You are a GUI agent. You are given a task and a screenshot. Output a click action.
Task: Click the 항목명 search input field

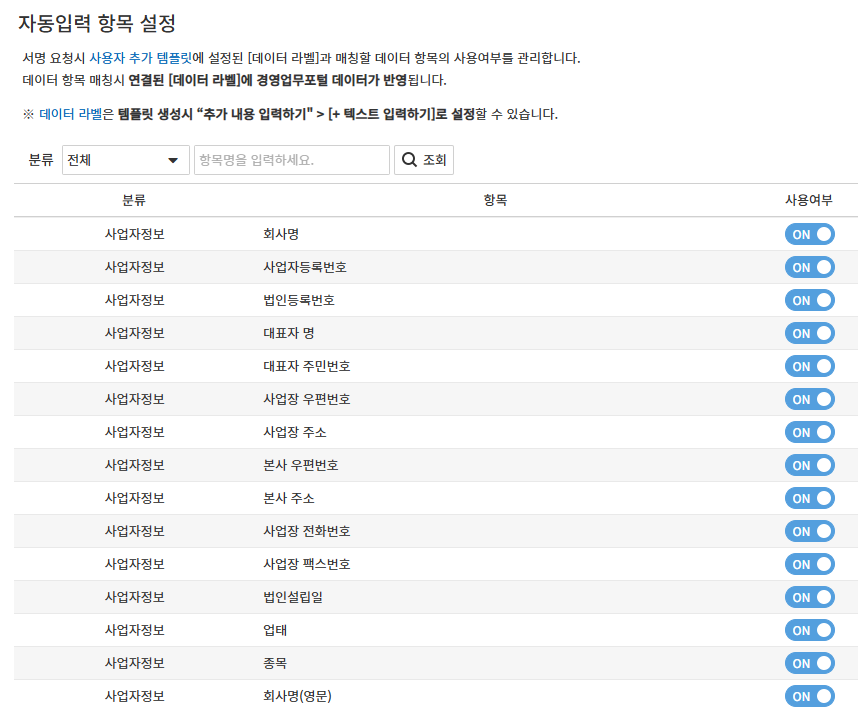coord(292,160)
